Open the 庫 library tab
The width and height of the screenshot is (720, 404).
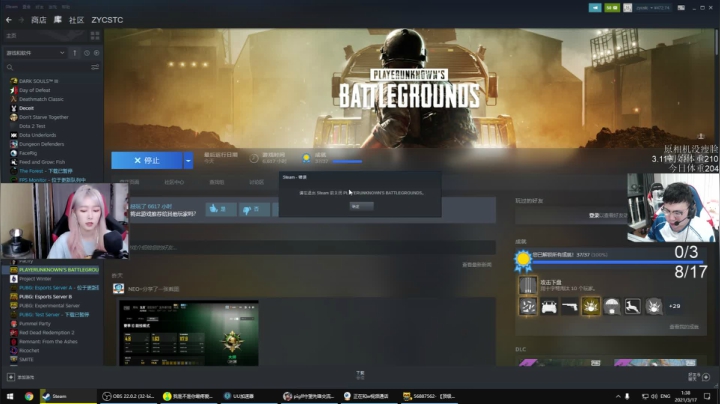pyautogui.click(x=57, y=20)
